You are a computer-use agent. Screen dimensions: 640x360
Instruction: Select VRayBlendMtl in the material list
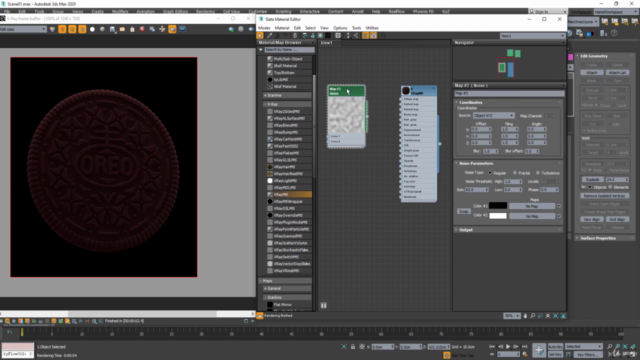click(x=289, y=125)
